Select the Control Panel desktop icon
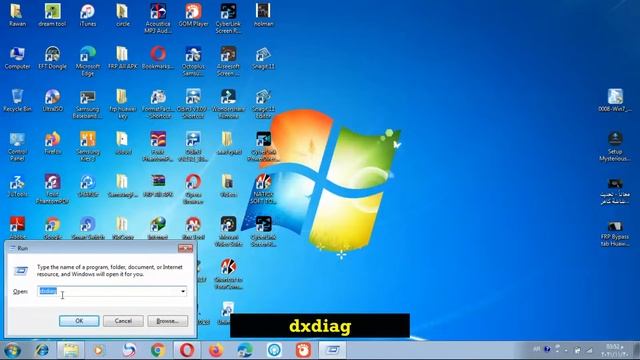 (x=17, y=147)
